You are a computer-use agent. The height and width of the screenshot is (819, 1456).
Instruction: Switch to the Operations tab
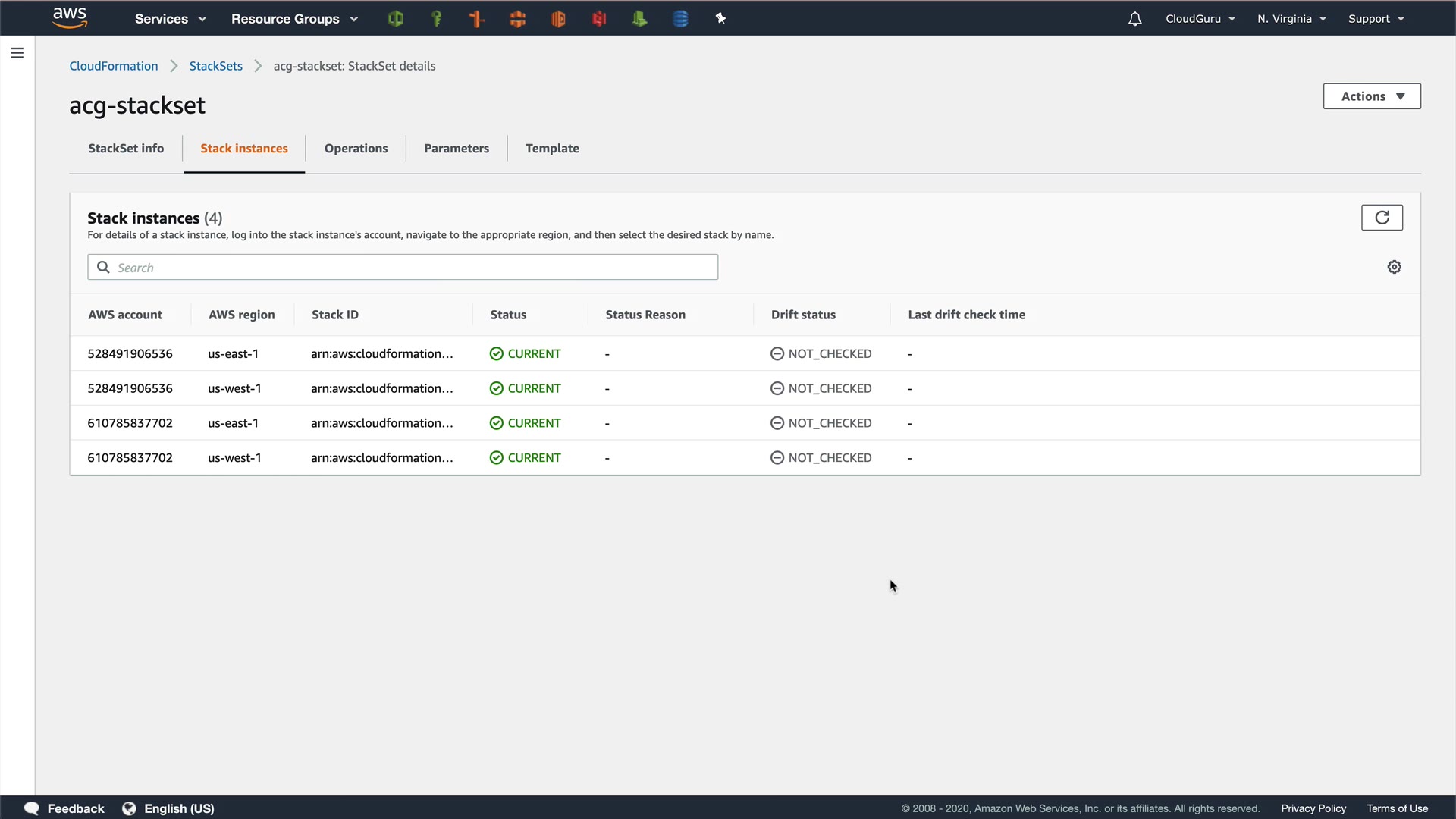coord(356,149)
